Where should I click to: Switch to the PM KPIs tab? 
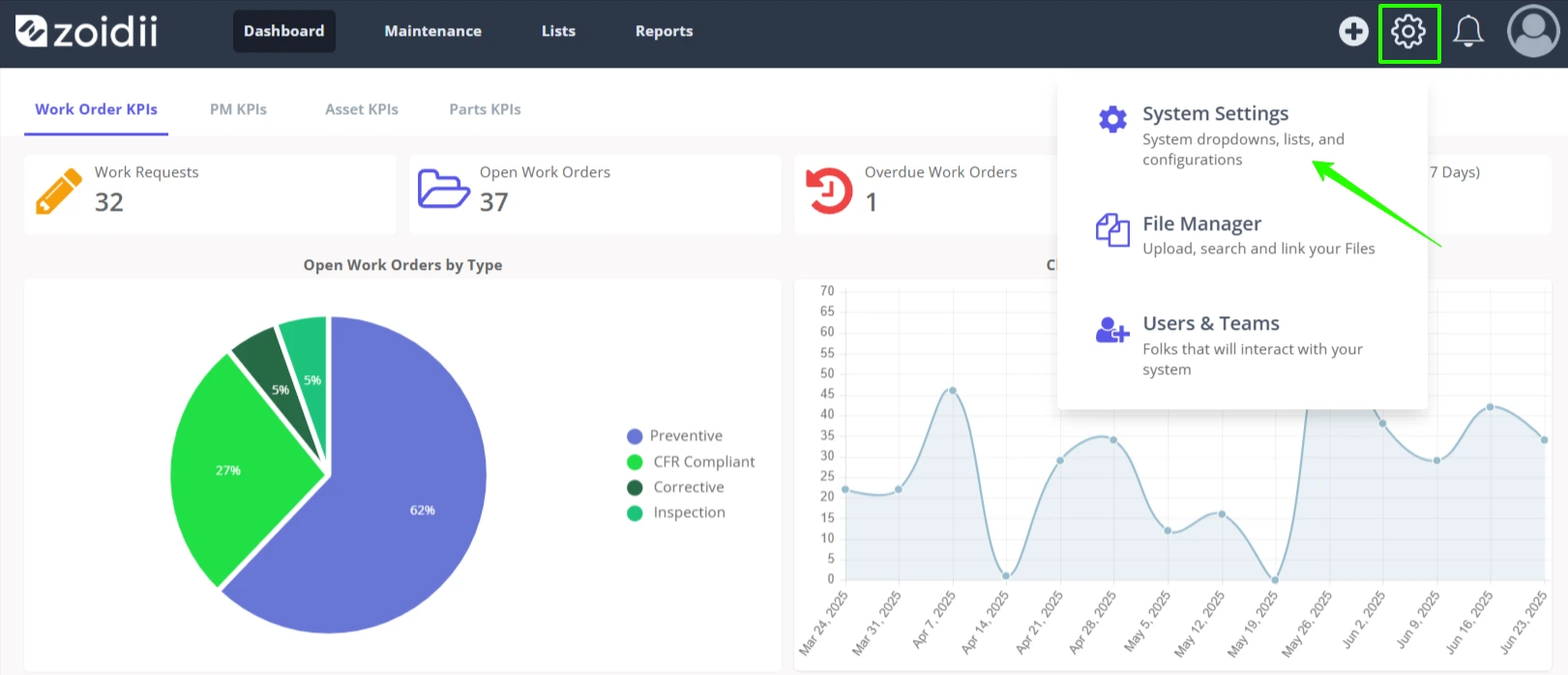238,109
